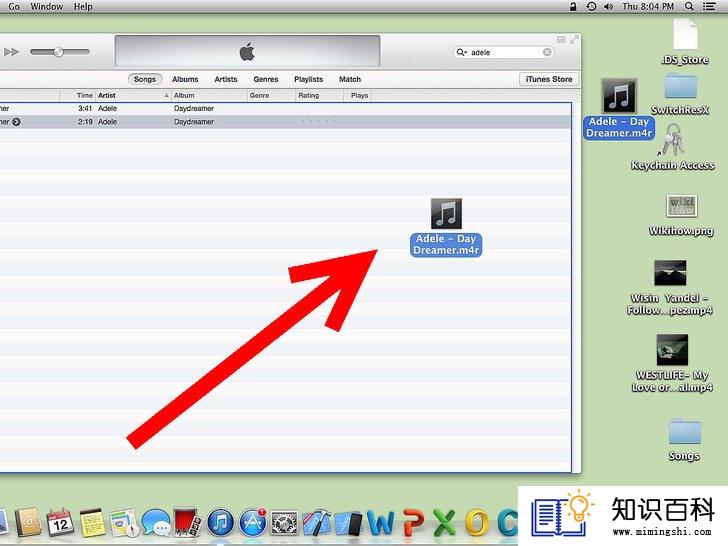
Task: Select Adele - Day Dreamer.m4r beside SwitchResX folder
Action: click(x=619, y=109)
